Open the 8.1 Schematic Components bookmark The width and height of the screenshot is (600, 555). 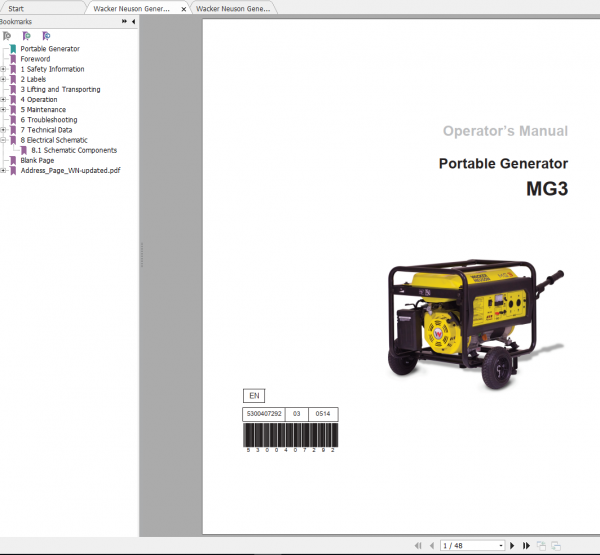click(x=74, y=150)
